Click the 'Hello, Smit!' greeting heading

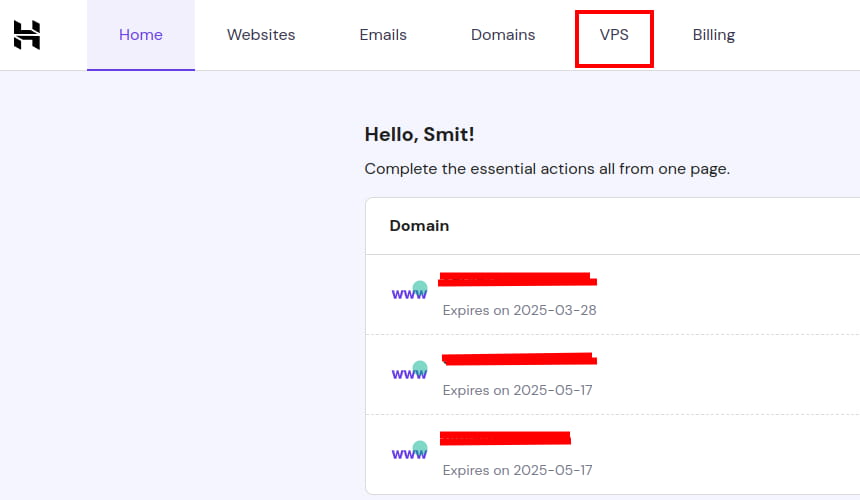(419, 134)
